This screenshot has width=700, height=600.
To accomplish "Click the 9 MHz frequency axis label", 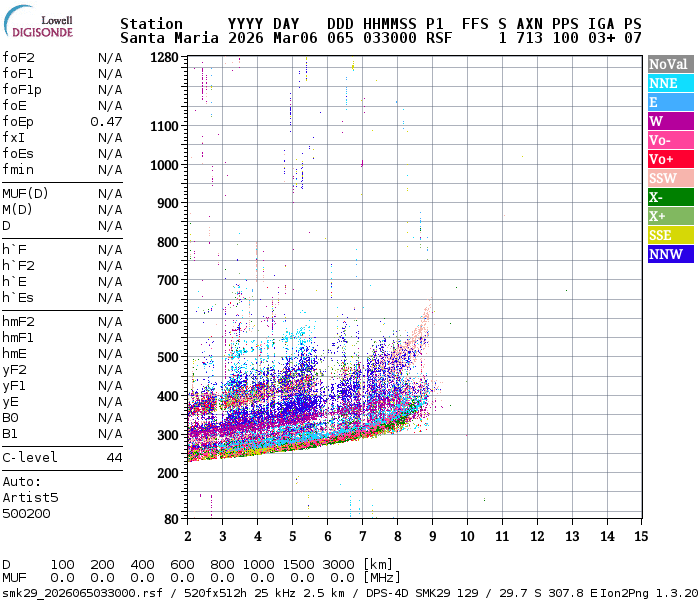I will pos(433,537).
